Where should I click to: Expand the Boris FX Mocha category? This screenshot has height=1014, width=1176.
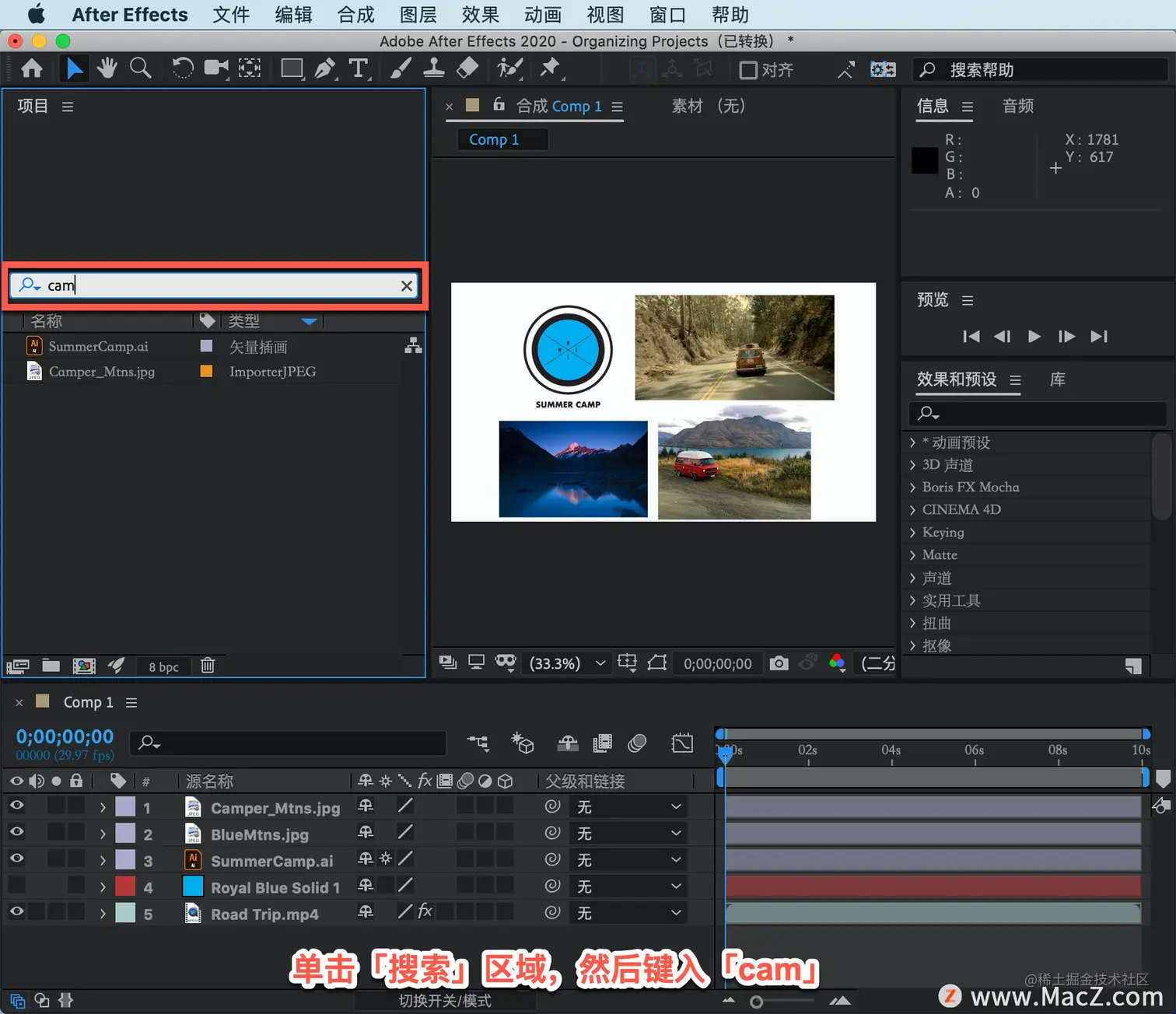[x=912, y=488]
